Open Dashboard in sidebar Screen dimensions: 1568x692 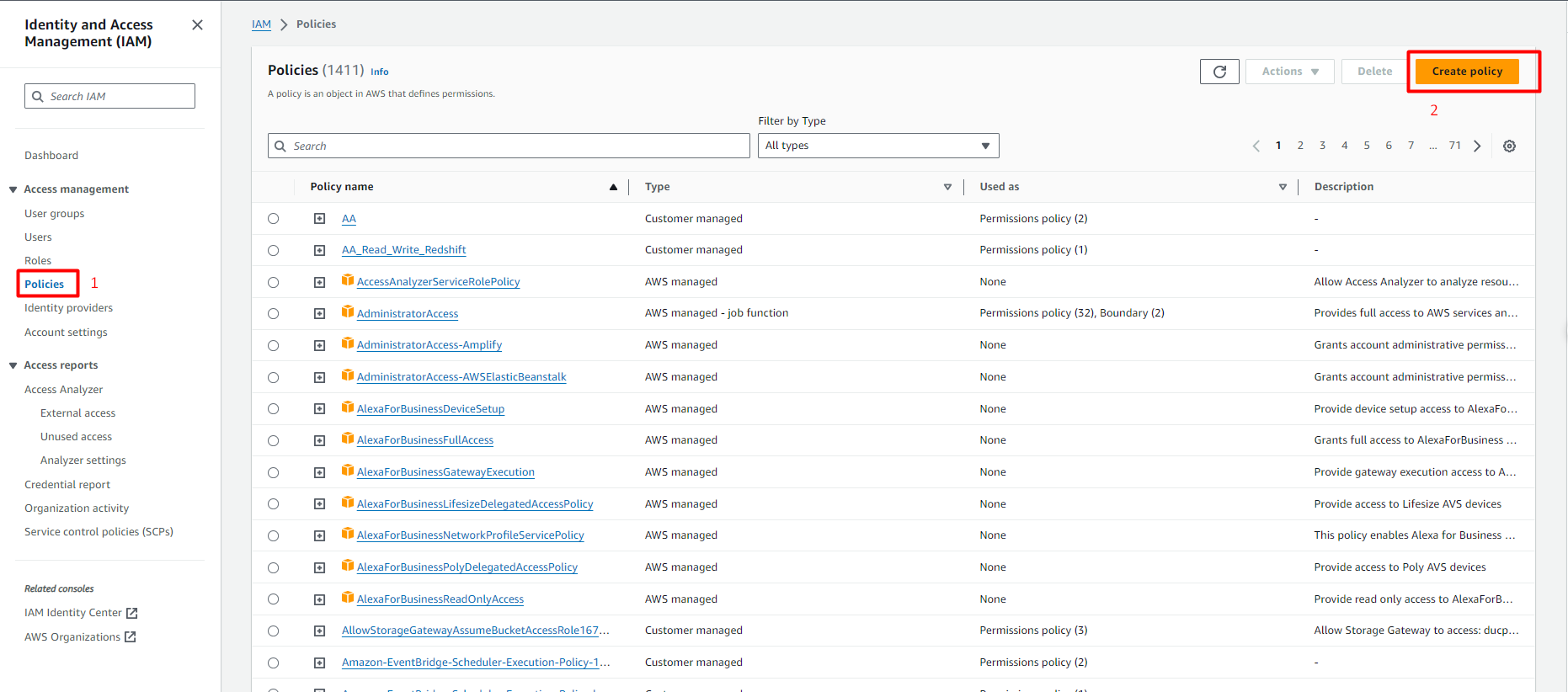[x=51, y=156]
